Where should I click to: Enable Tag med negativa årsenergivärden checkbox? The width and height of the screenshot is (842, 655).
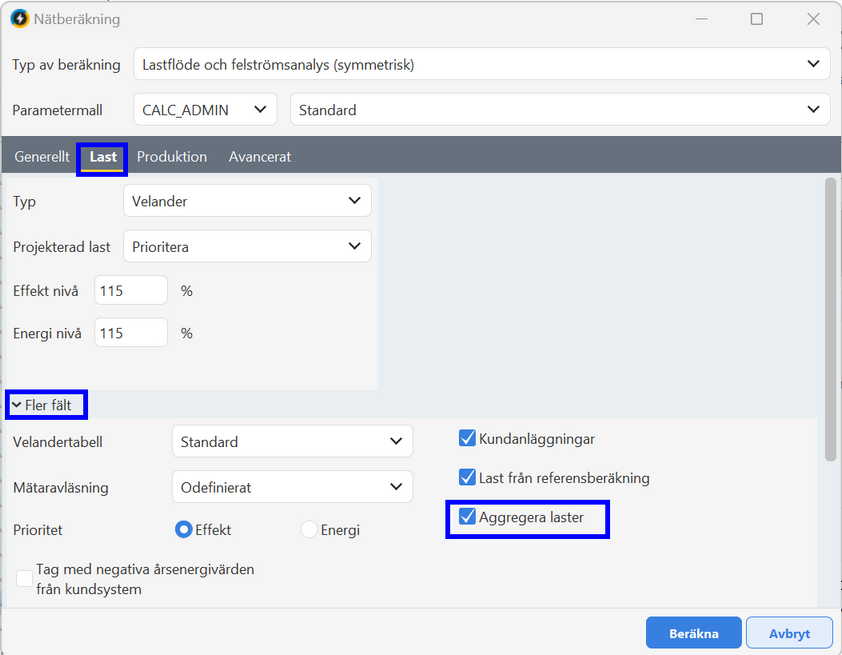pos(25,579)
